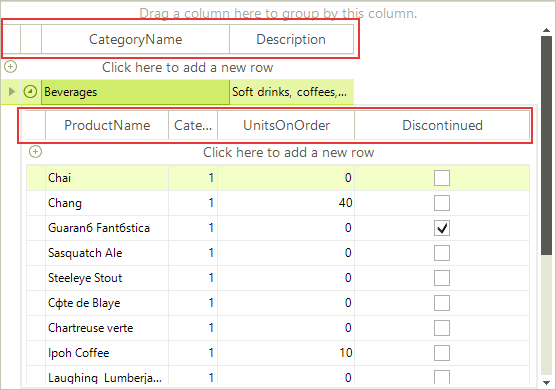Select the Sasquatch Ale cell
The image size is (556, 390).
pyautogui.click(x=107, y=253)
